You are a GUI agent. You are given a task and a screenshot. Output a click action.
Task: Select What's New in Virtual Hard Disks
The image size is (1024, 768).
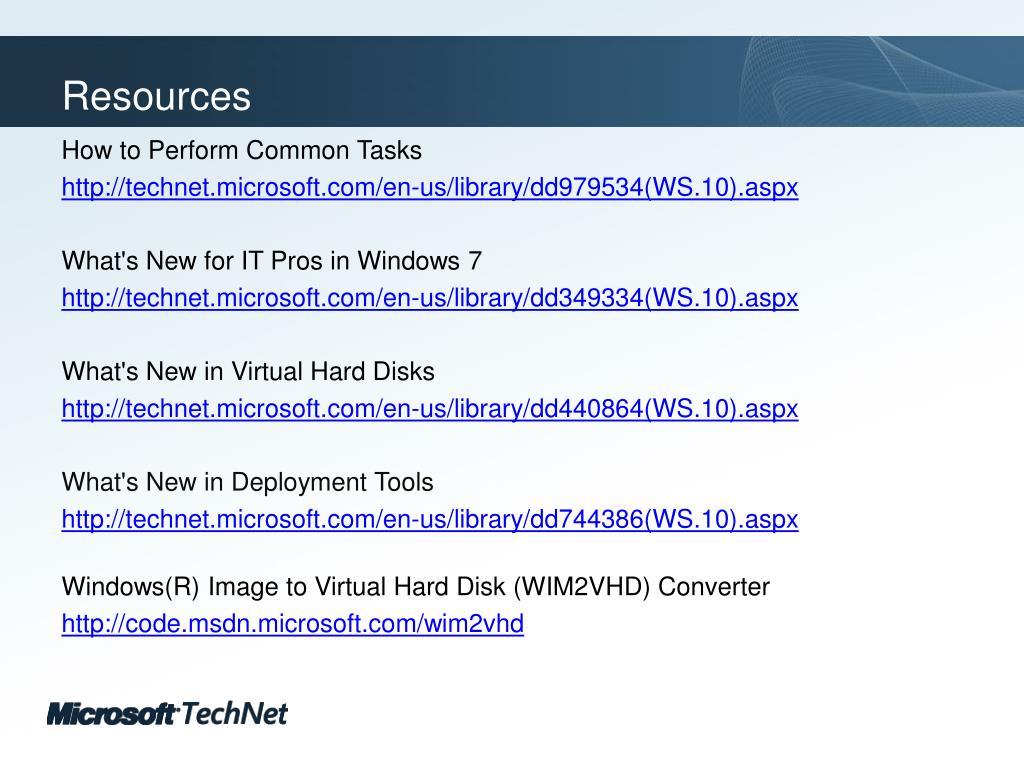click(x=248, y=372)
